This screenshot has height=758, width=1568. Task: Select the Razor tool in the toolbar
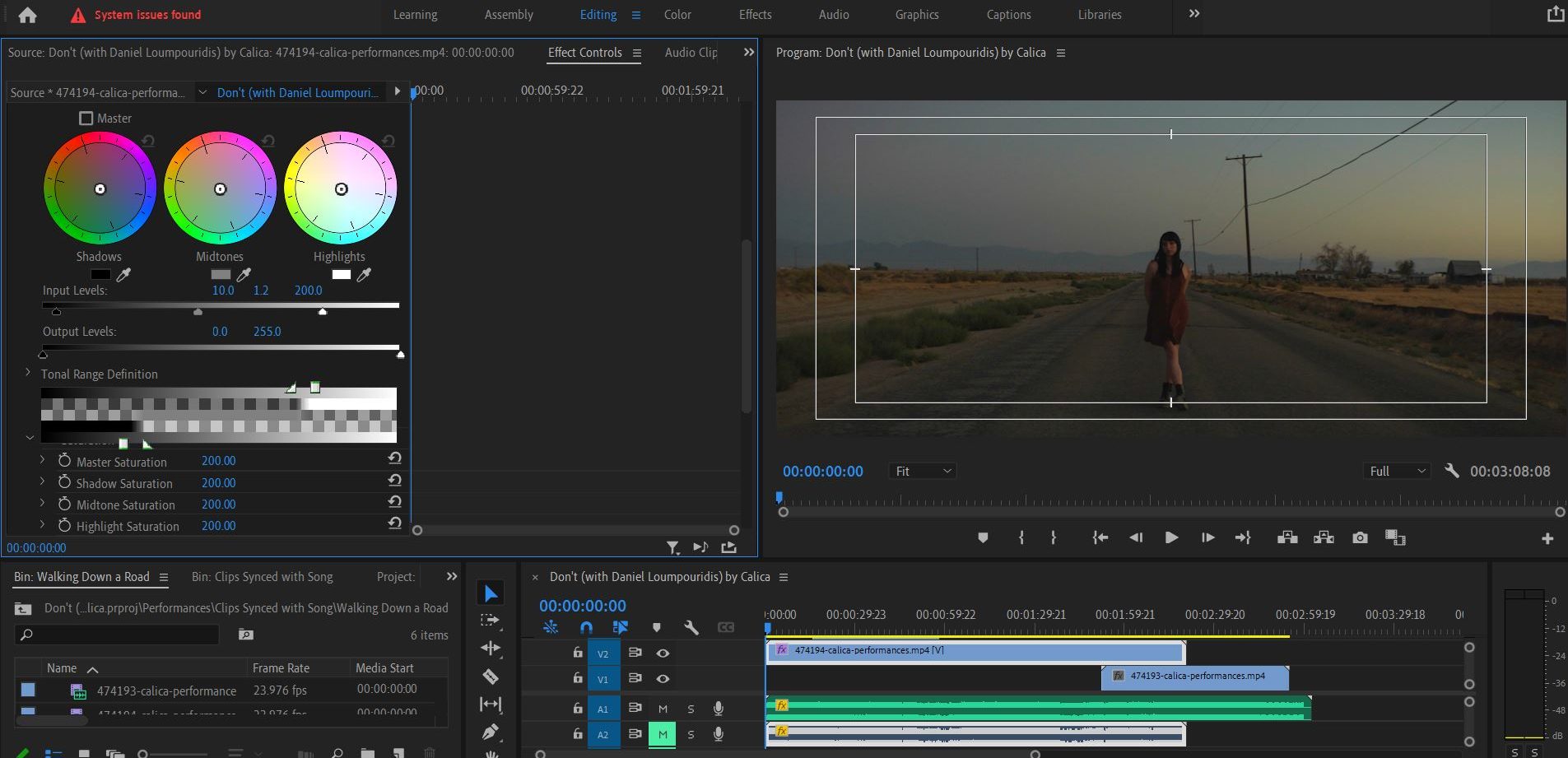tap(491, 677)
